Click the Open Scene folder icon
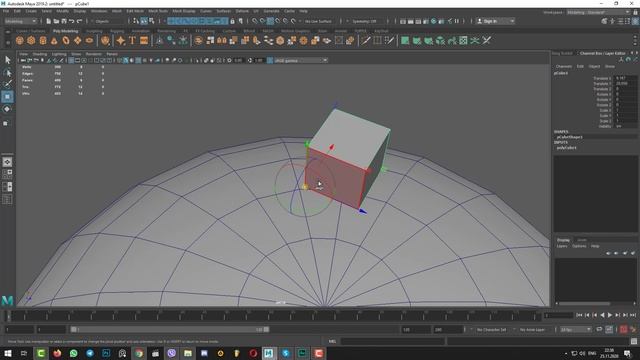Image resolution: width=640 pixels, height=360 pixels. click(56, 21)
